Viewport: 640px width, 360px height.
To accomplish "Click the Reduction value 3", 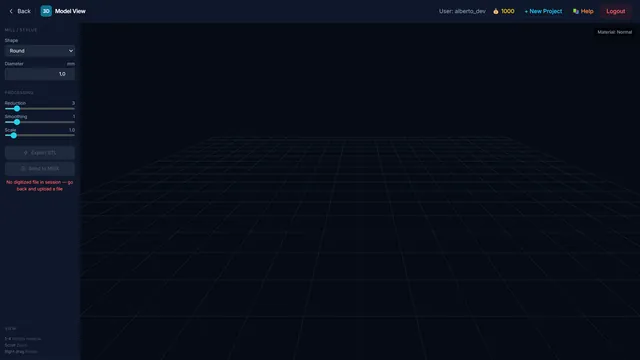I will click(x=73, y=103).
